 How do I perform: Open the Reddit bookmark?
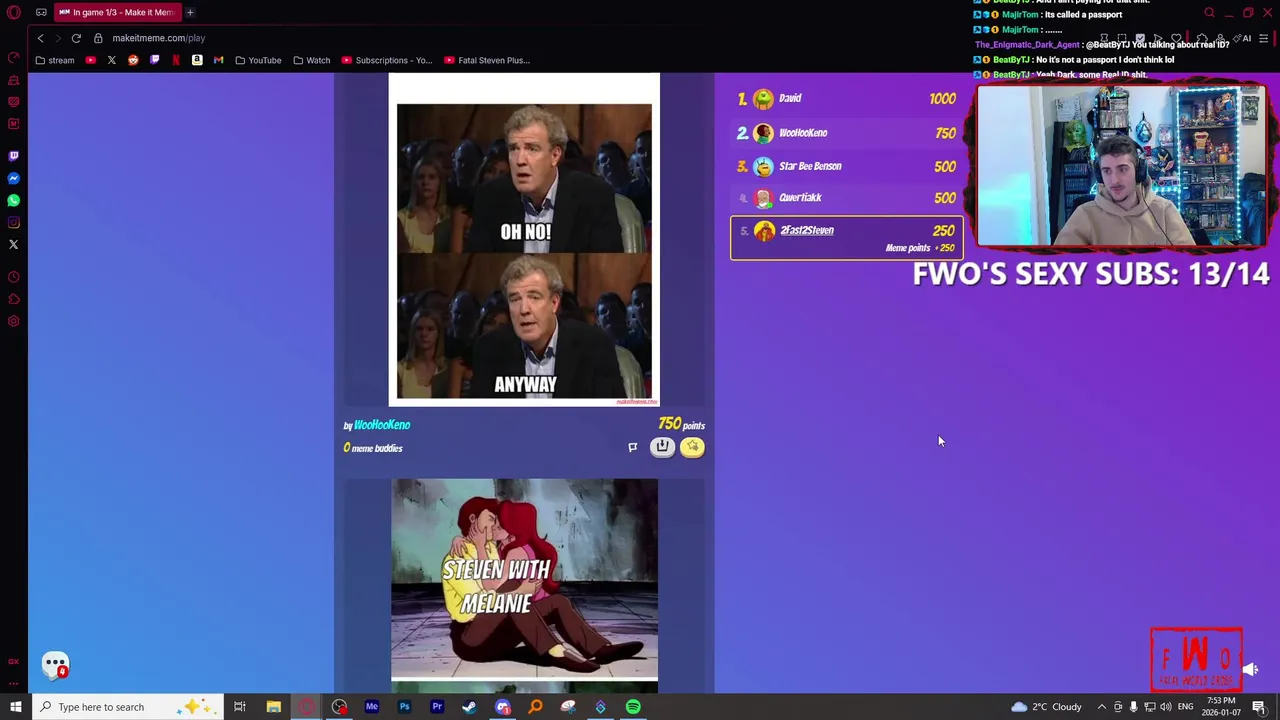pos(133,60)
